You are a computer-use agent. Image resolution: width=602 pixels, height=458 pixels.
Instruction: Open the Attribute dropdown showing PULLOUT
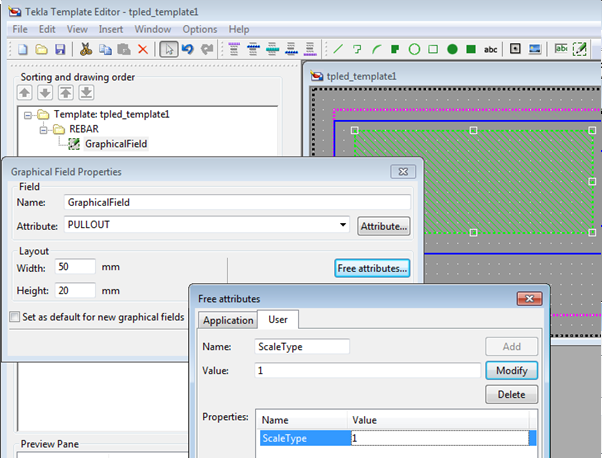tap(343, 226)
